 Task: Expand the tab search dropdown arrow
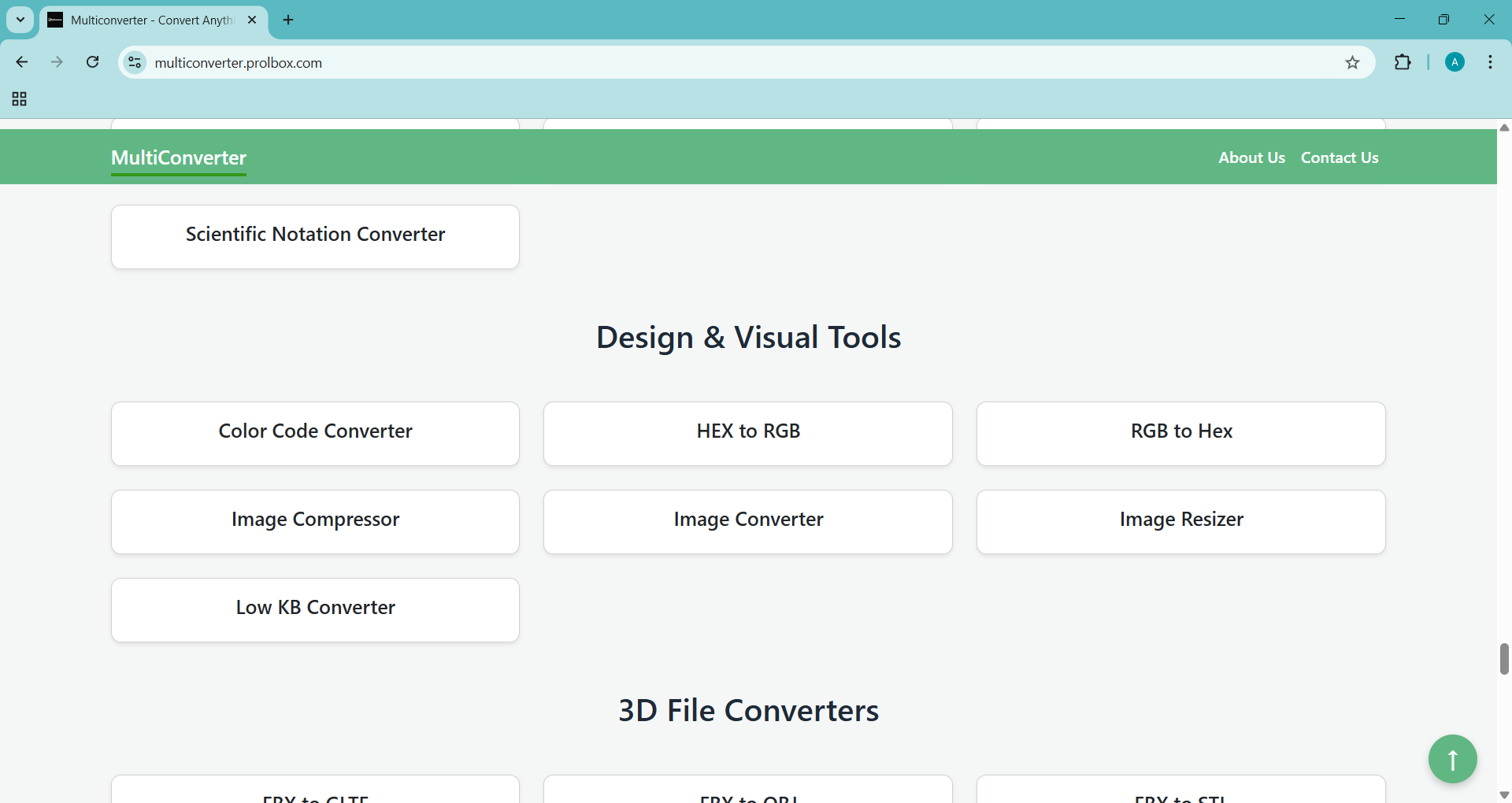point(20,20)
